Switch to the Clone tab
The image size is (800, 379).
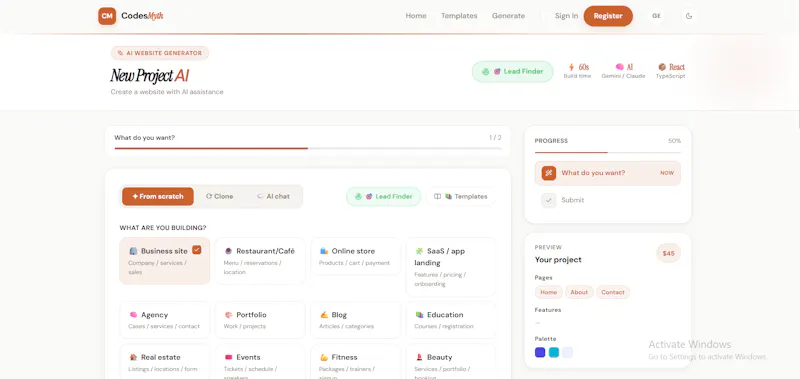point(219,196)
